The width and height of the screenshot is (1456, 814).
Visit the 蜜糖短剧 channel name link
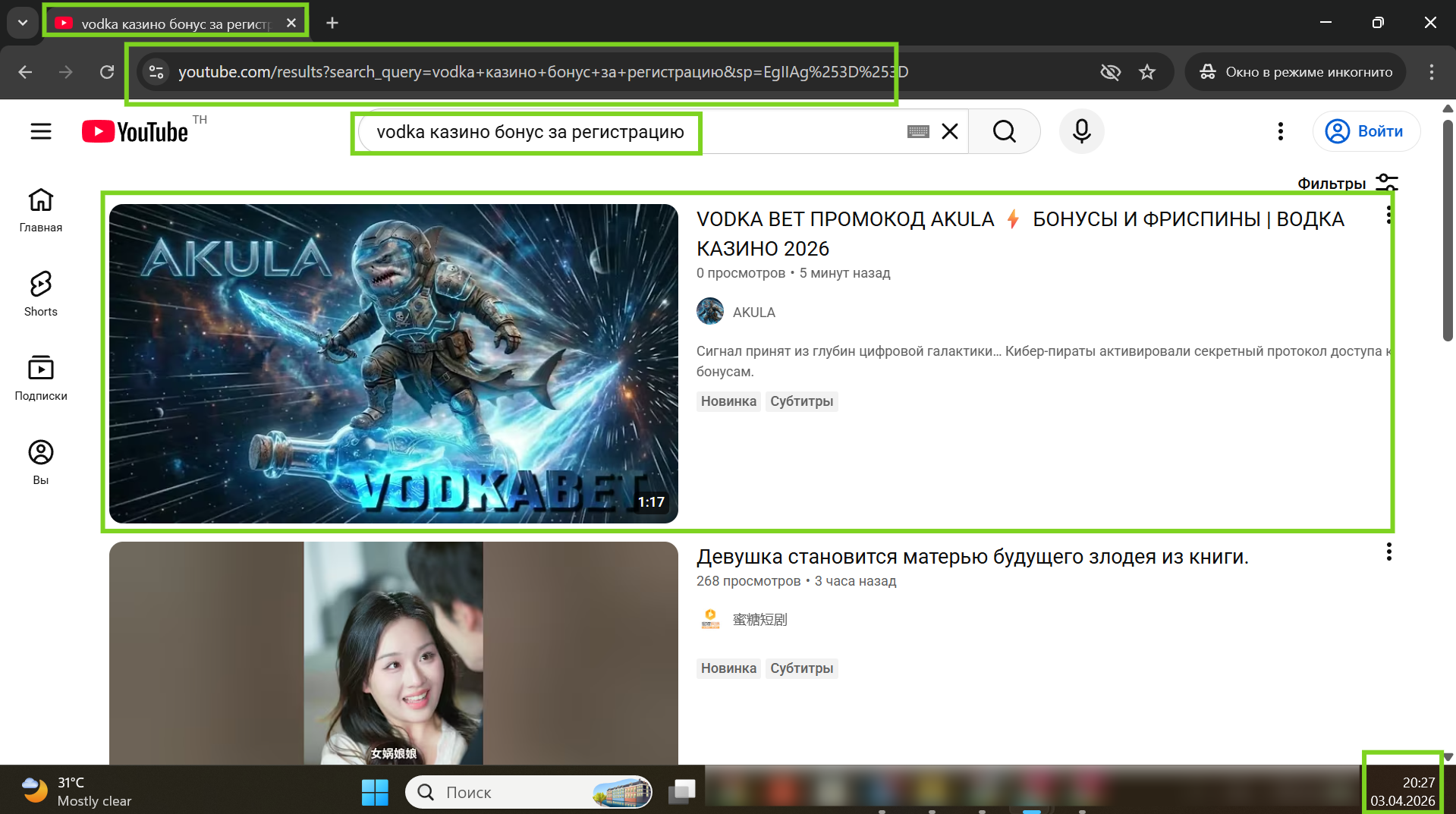[x=759, y=620]
